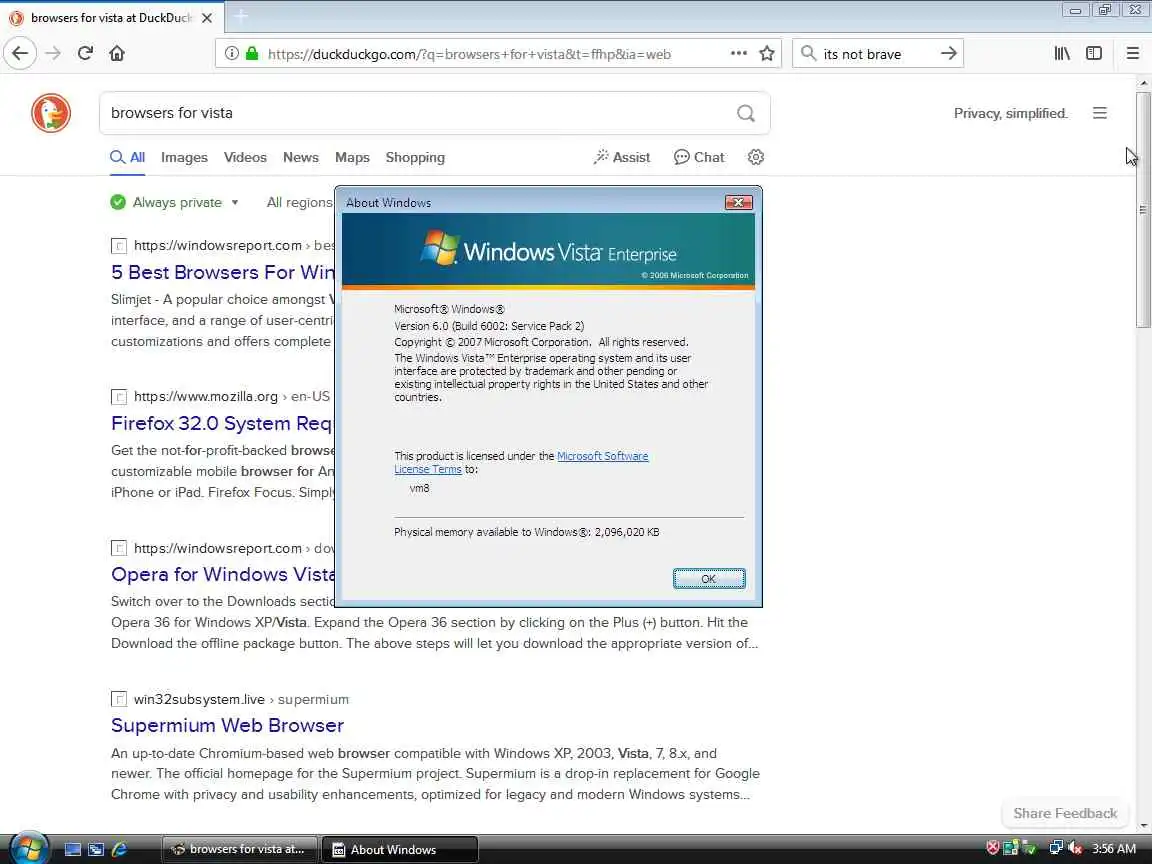1152x864 pixels.
Task: Click the https://www.mozilla.org result URL
Action: [x=231, y=397]
